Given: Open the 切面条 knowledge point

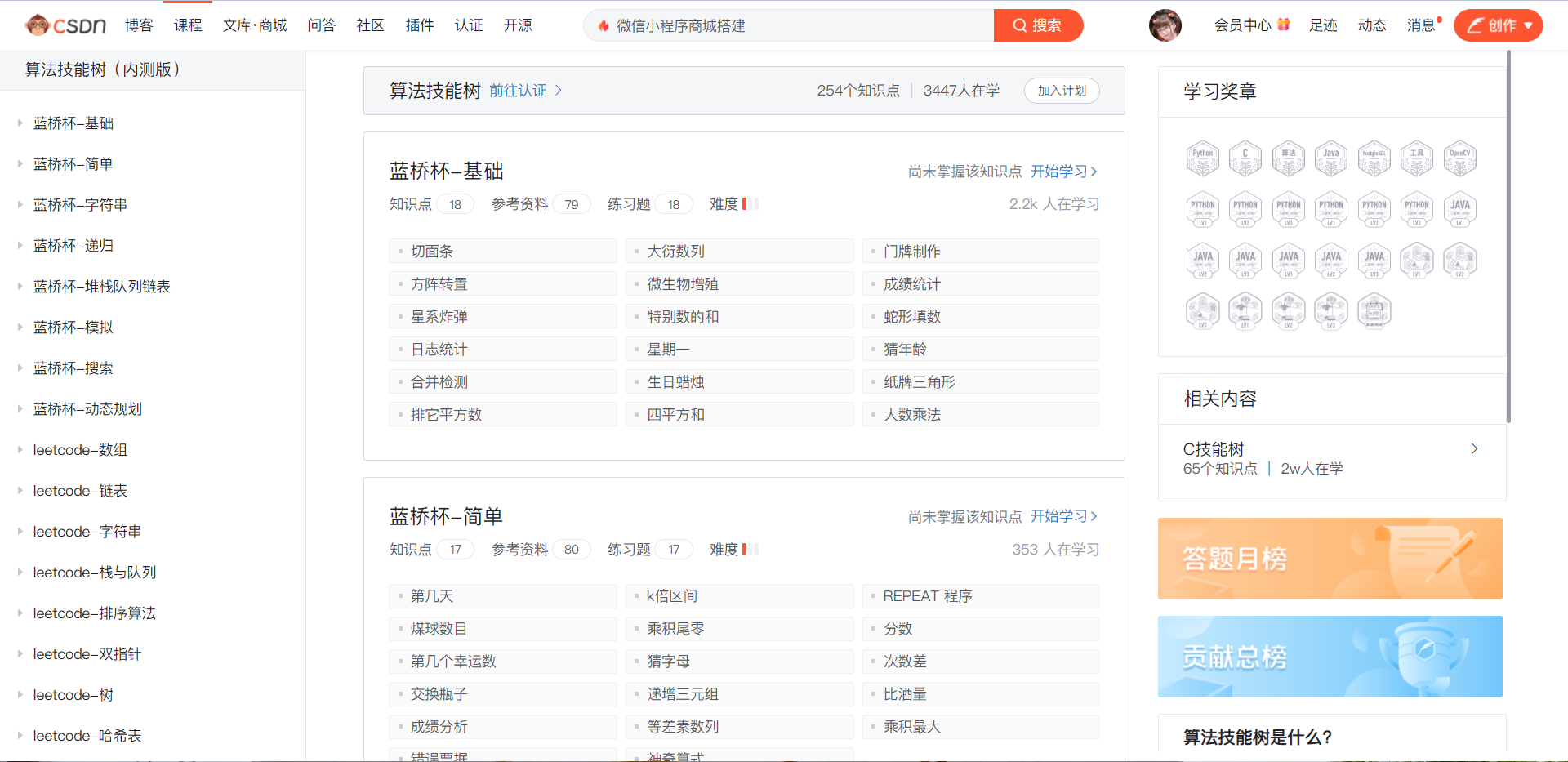Looking at the screenshot, I should (503, 251).
